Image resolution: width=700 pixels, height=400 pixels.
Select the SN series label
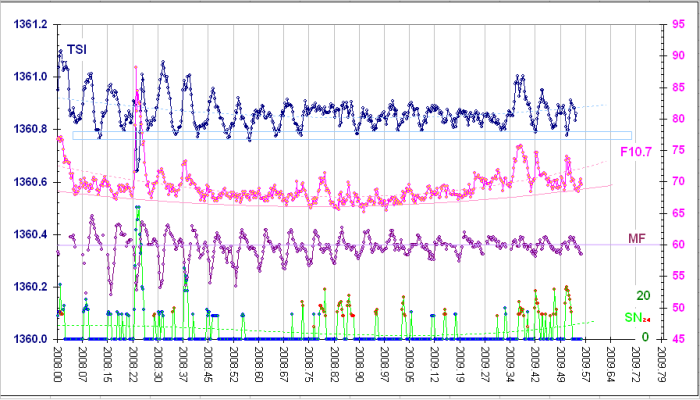(632, 317)
